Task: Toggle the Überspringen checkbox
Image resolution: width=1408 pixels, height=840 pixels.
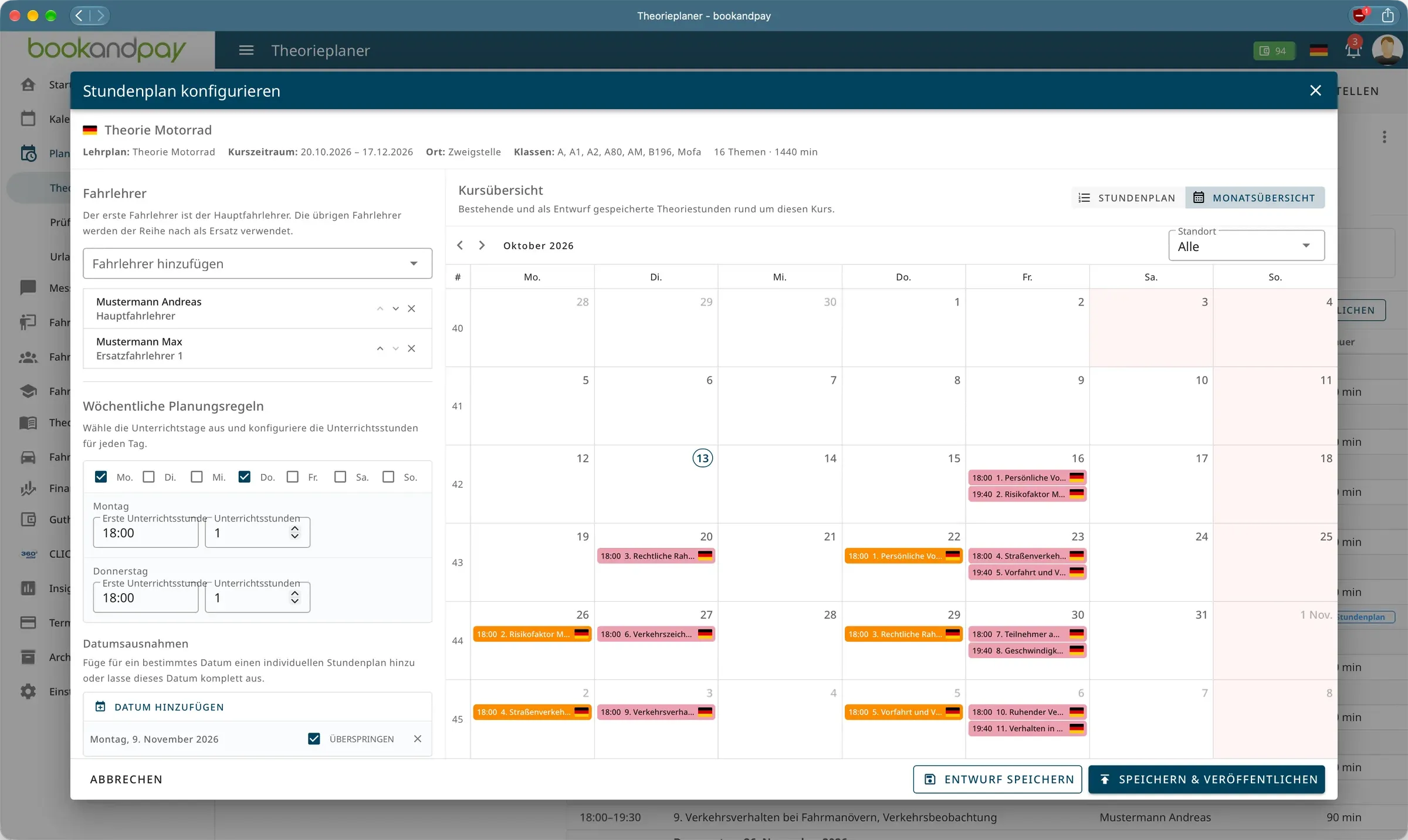Action: (x=314, y=739)
